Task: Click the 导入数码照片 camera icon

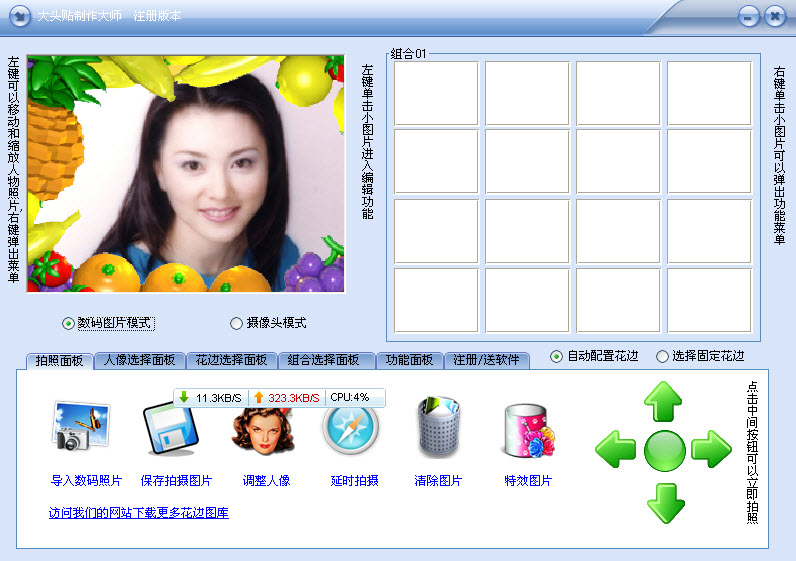Action: point(80,429)
